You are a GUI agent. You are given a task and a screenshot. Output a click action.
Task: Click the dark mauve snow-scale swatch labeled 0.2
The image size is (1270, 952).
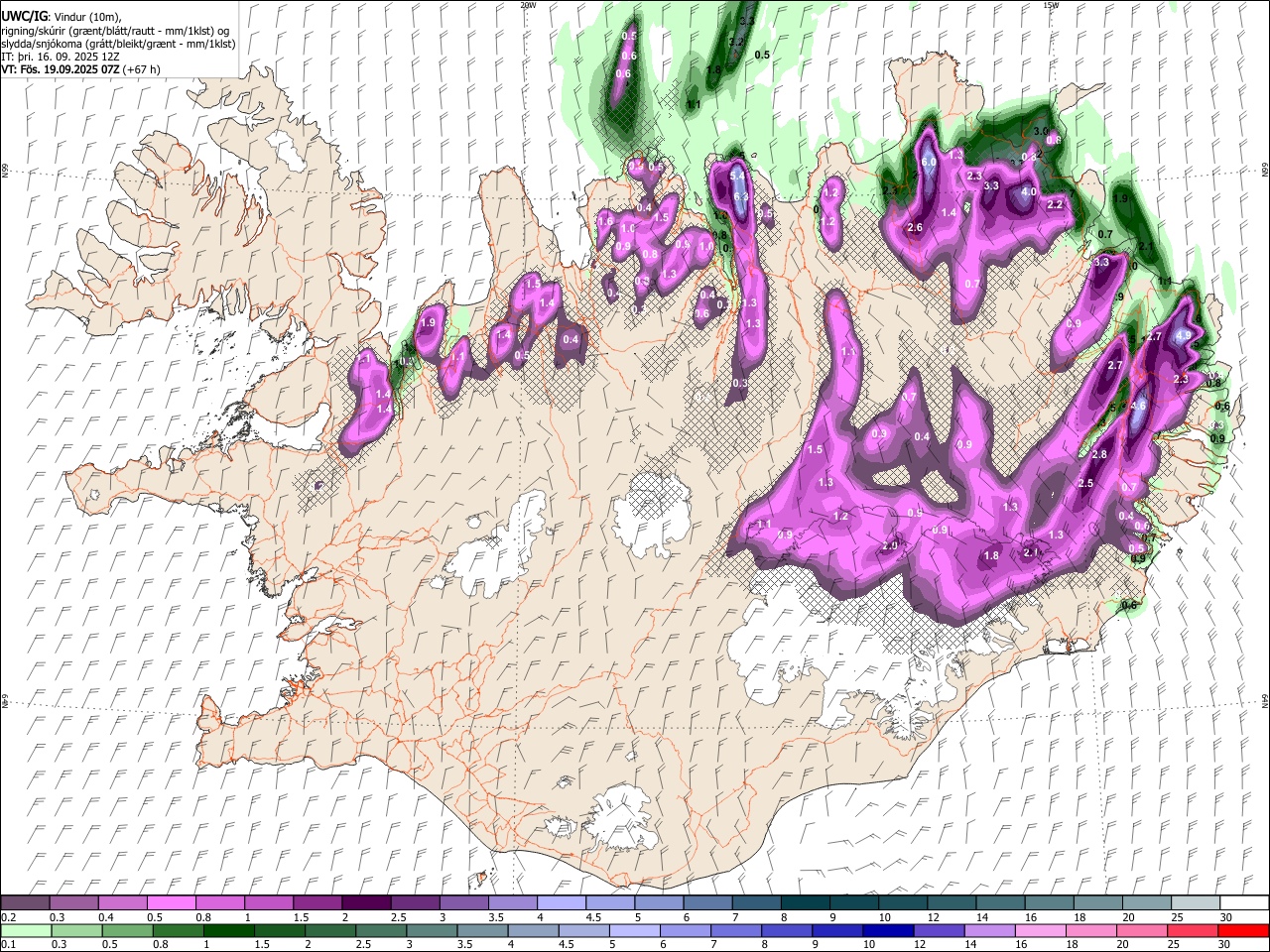coord(25,903)
